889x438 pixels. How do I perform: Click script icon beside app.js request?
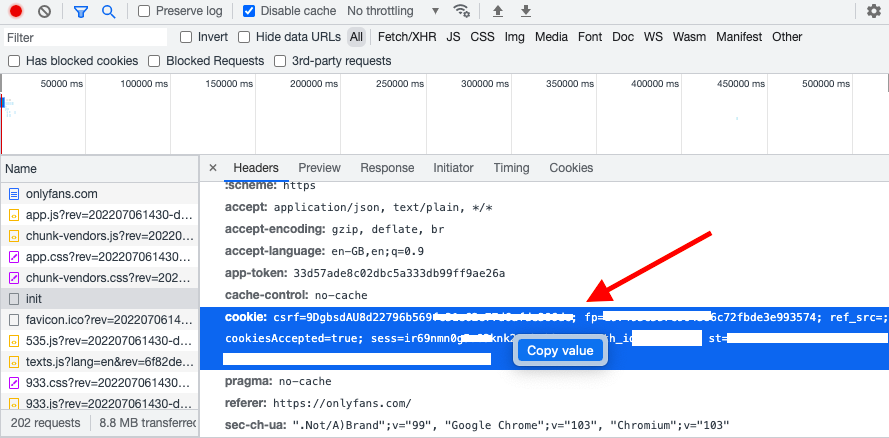tap(14, 215)
